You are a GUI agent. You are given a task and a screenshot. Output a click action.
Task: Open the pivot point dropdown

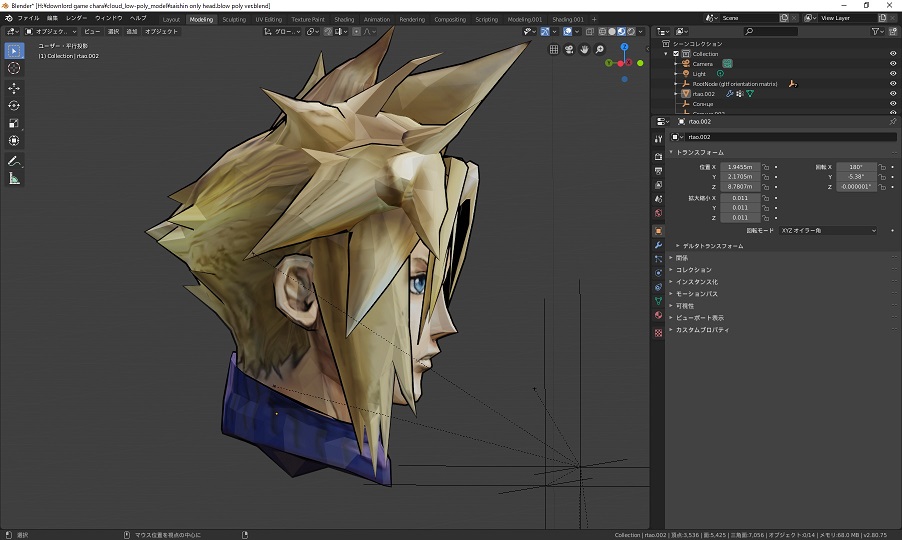click(312, 32)
